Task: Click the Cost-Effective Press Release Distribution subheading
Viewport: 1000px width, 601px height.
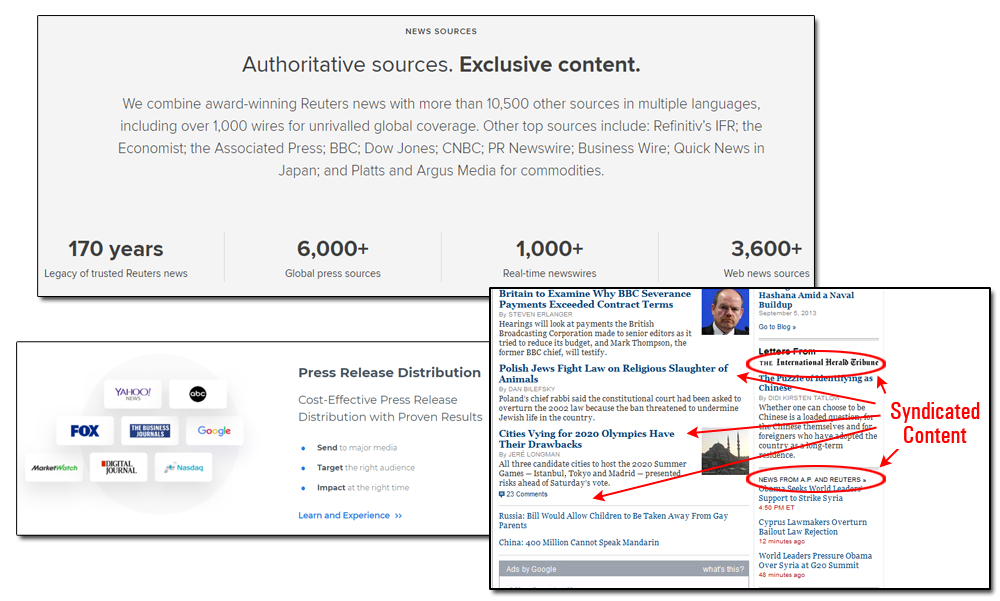Action: [x=390, y=408]
